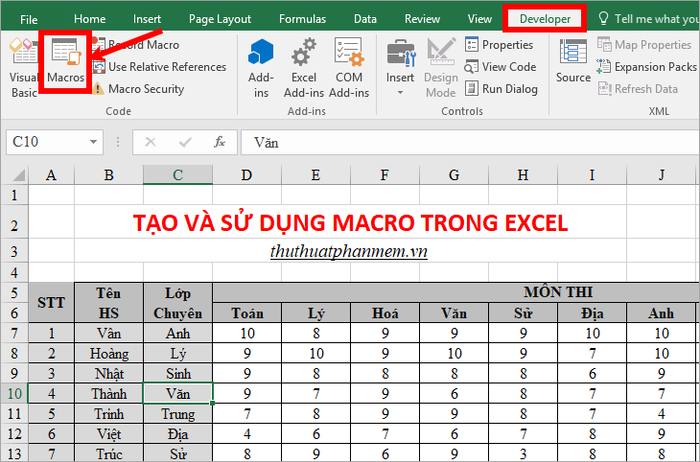
Task: Switch to the Review tab
Action: [422, 19]
